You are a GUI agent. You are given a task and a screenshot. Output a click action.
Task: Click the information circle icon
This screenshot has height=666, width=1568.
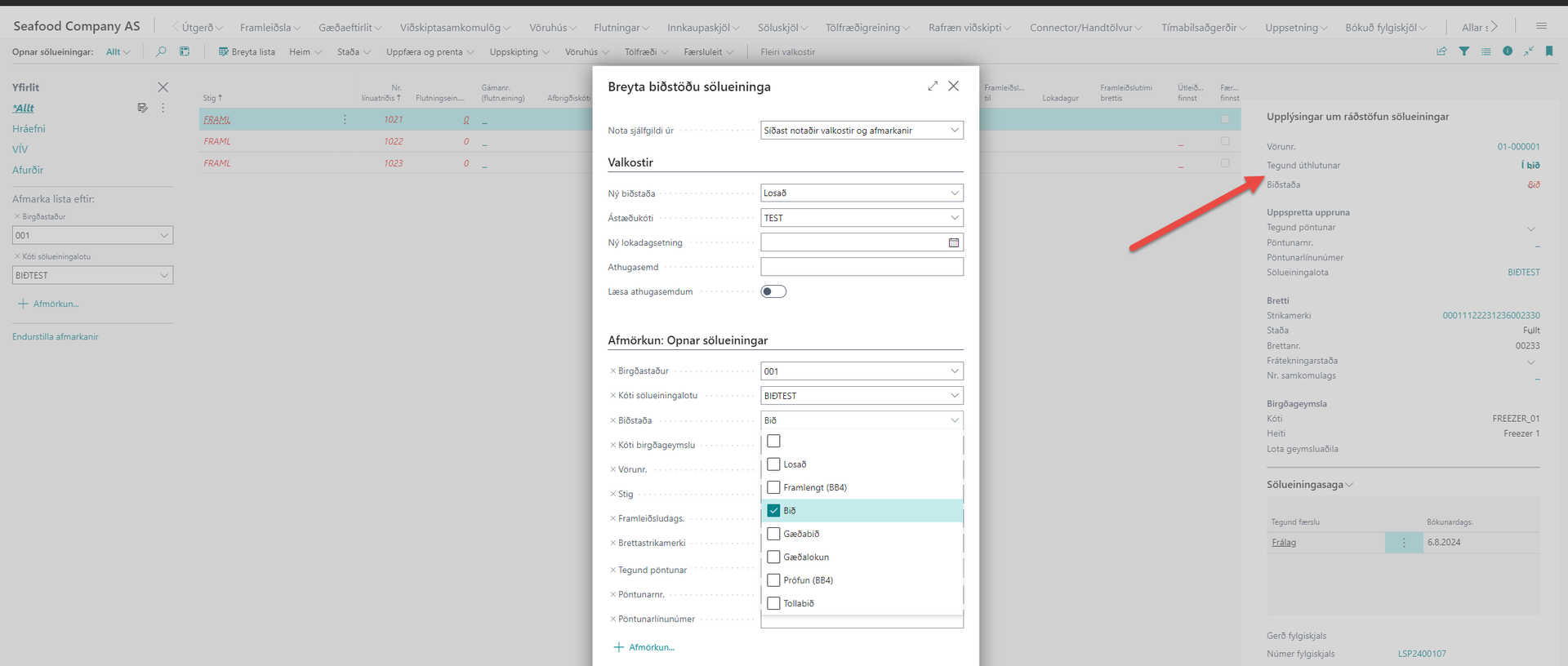(1508, 51)
